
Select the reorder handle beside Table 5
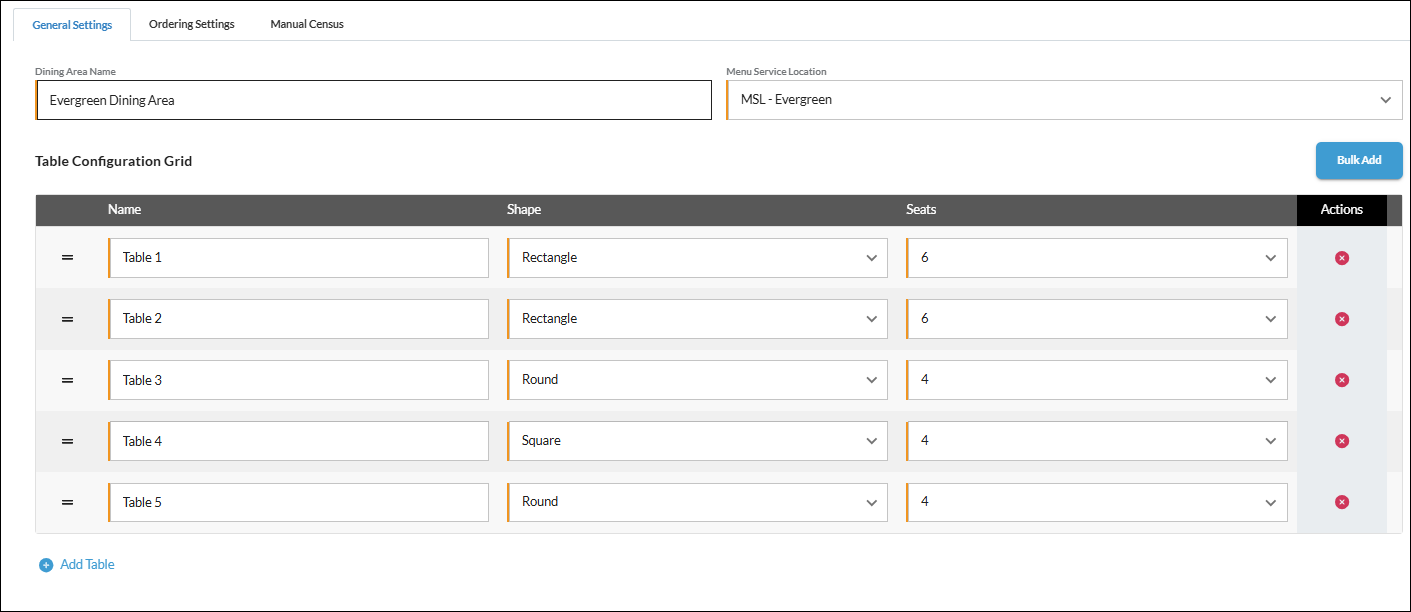point(68,502)
